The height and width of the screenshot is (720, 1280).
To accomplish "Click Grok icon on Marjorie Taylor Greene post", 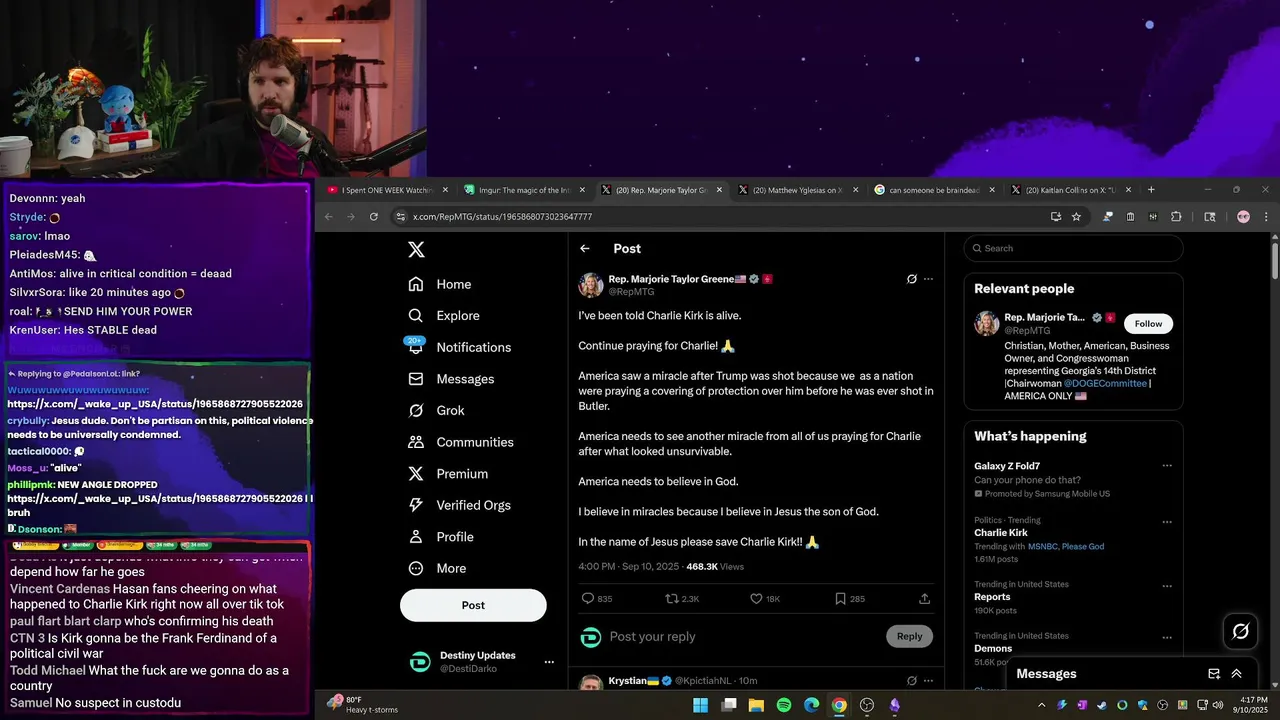I will (x=911, y=279).
